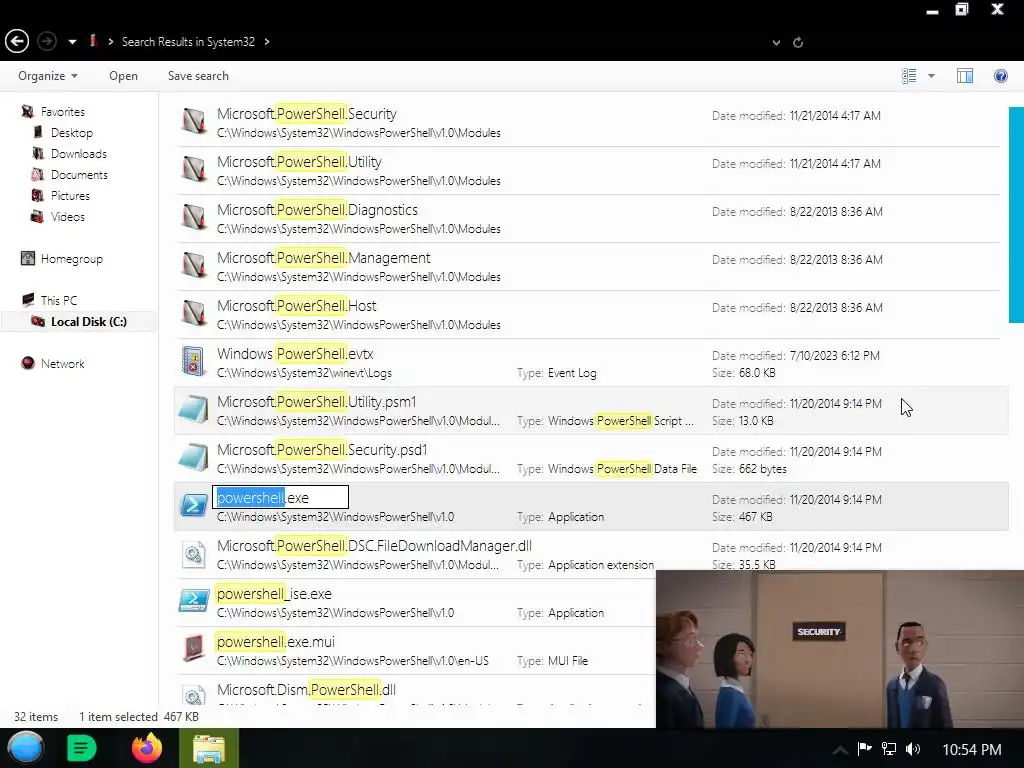Launch Firefox from the taskbar
1024x768 pixels.
[x=147, y=748]
